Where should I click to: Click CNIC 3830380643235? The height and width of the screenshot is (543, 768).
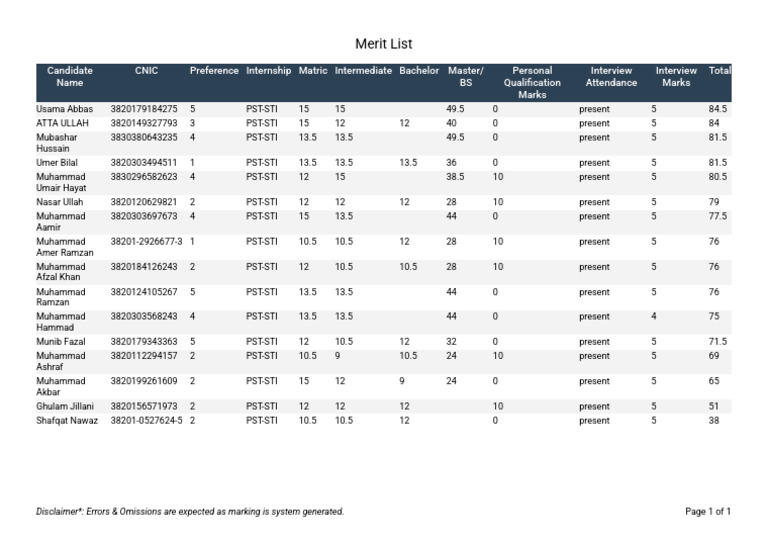pyautogui.click(x=144, y=138)
